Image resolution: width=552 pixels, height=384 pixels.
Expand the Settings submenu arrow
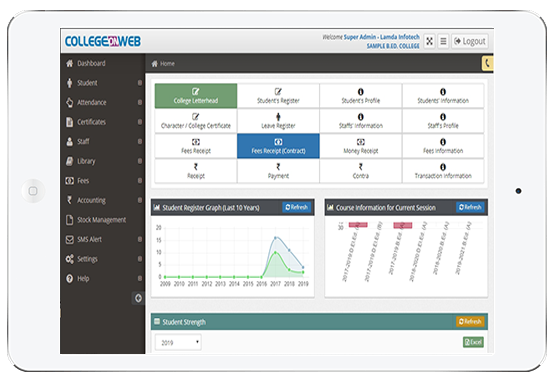tap(140, 259)
